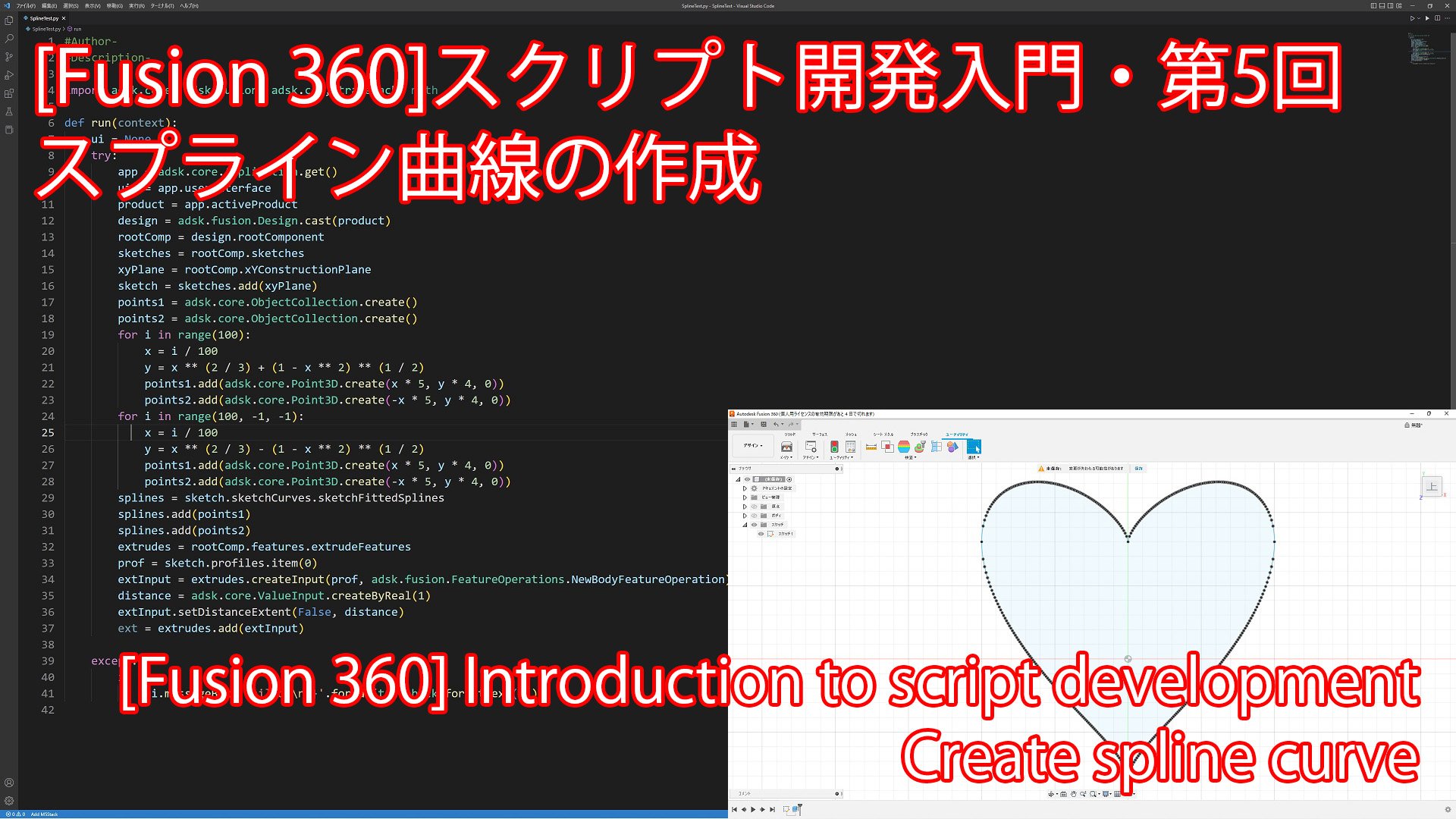This screenshot has width=1456, height=819.
Task: Undo the last action in Fusion 360
Action: (x=776, y=425)
